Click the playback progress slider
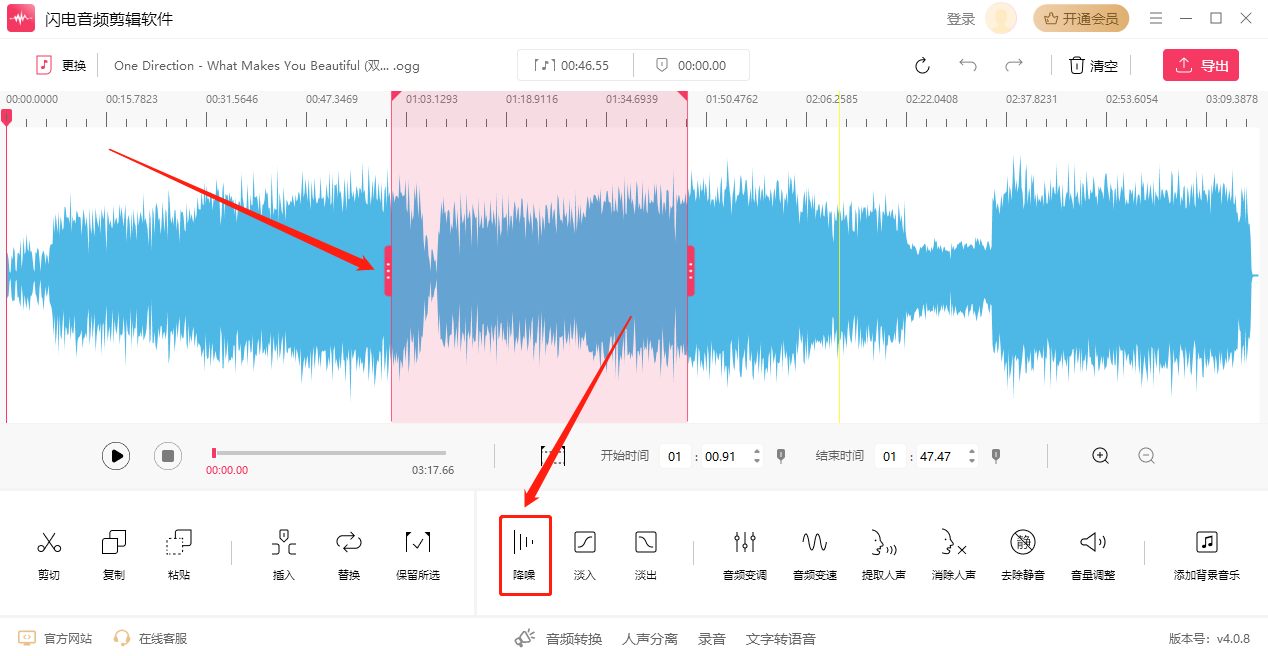This screenshot has width=1268, height=656. tap(329, 453)
